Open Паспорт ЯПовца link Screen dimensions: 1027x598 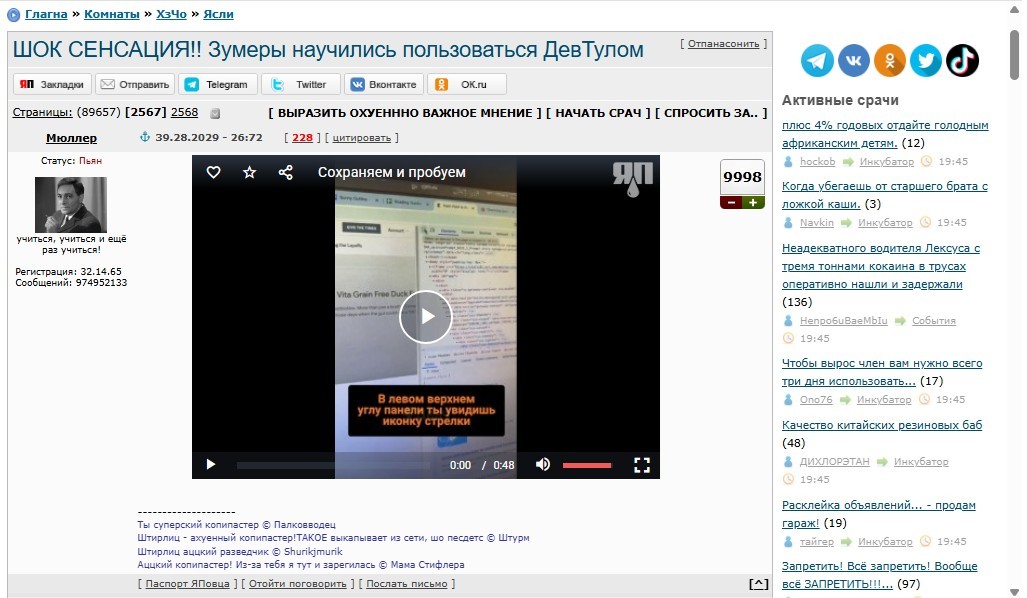(187, 584)
